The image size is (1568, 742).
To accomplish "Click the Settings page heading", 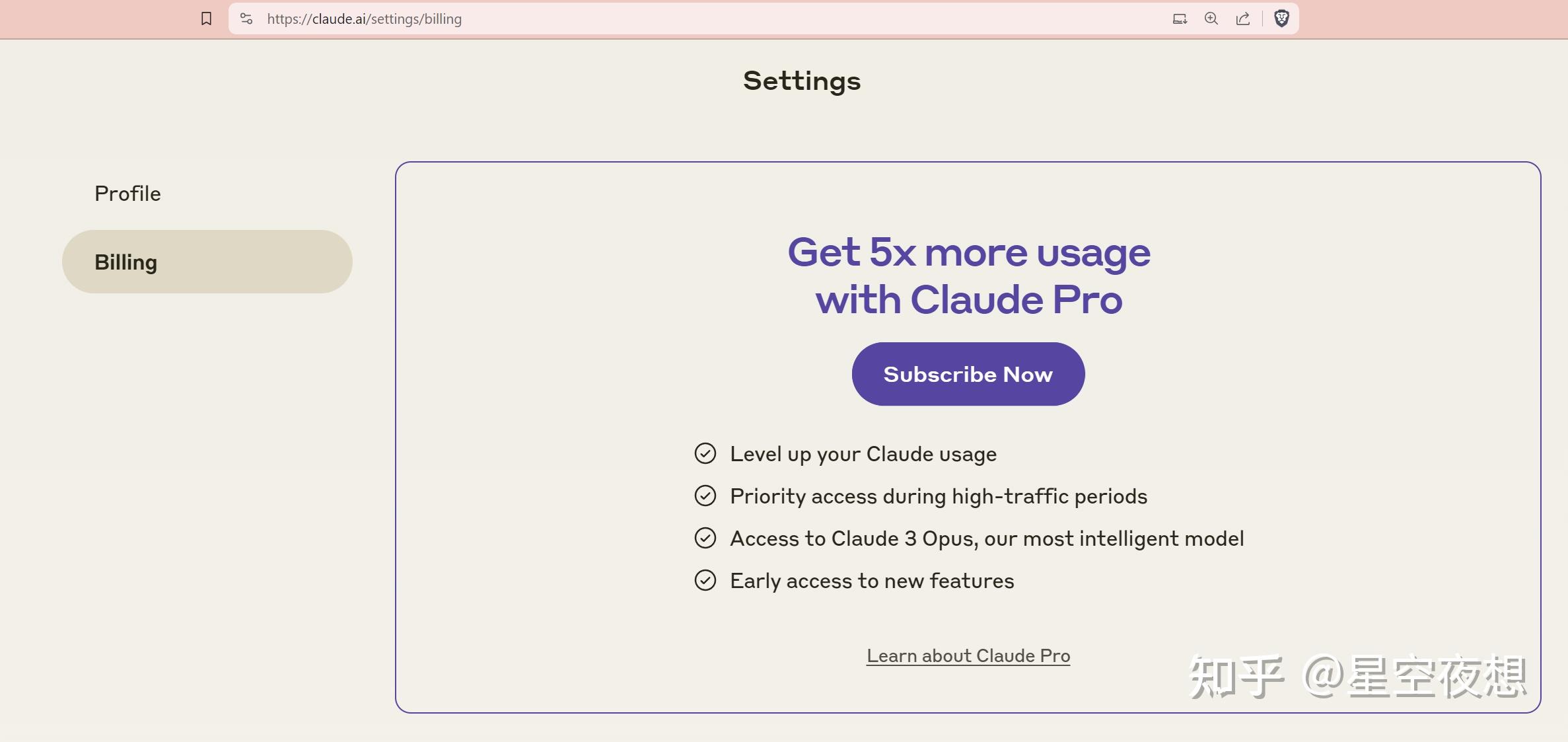I will [x=802, y=81].
